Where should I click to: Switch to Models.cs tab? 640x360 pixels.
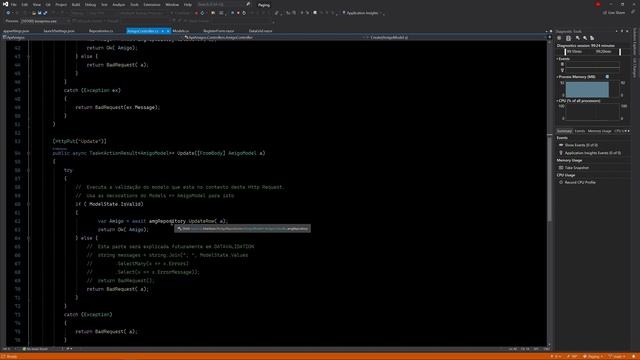click(180, 31)
